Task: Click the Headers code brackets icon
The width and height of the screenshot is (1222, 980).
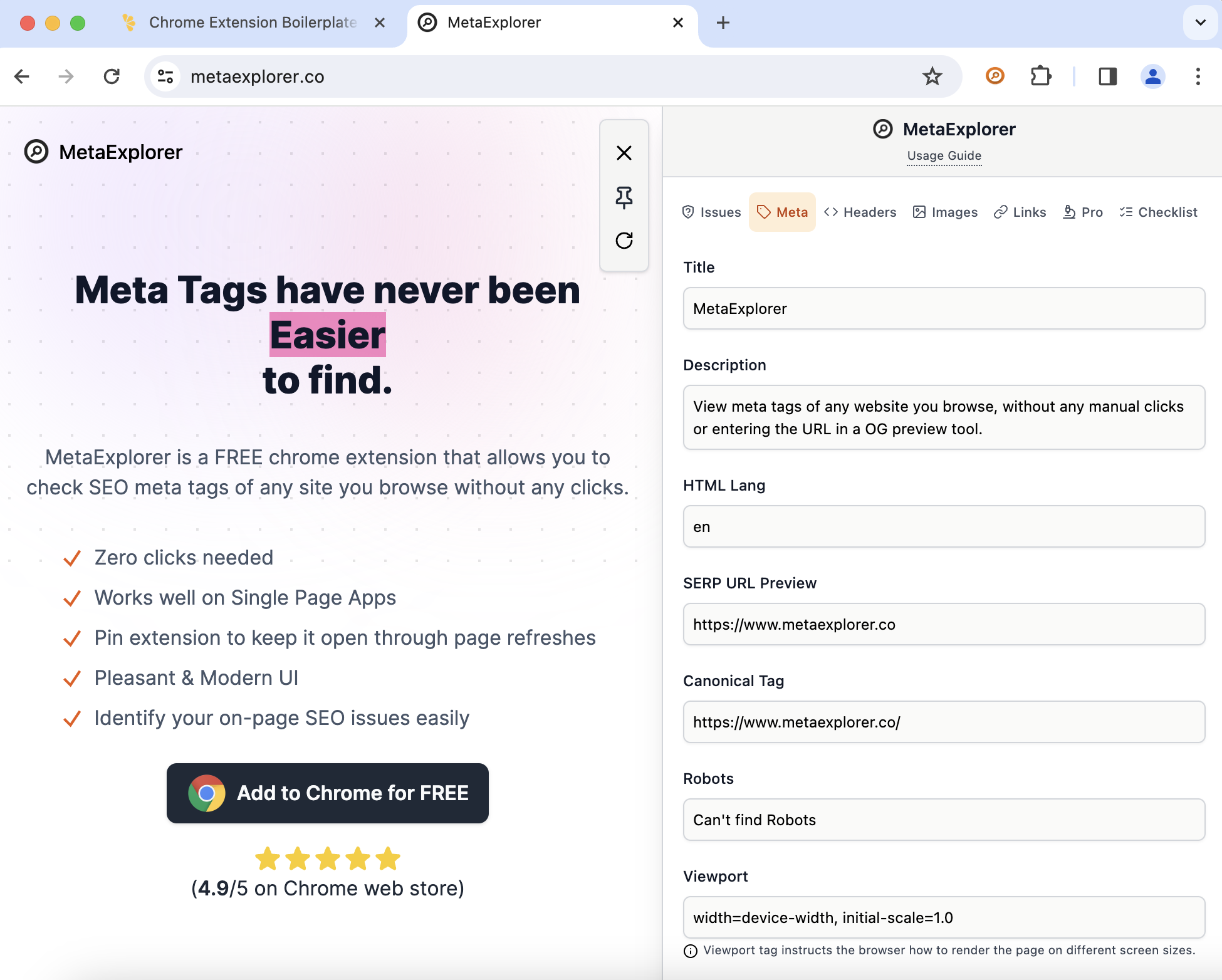Action: [x=831, y=212]
